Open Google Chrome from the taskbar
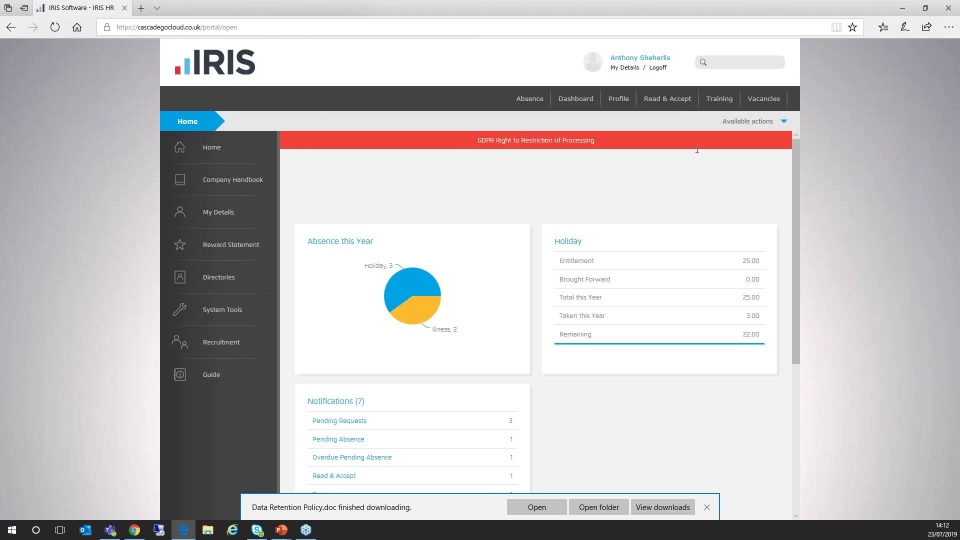Viewport: 960px width, 540px height. 134,530
